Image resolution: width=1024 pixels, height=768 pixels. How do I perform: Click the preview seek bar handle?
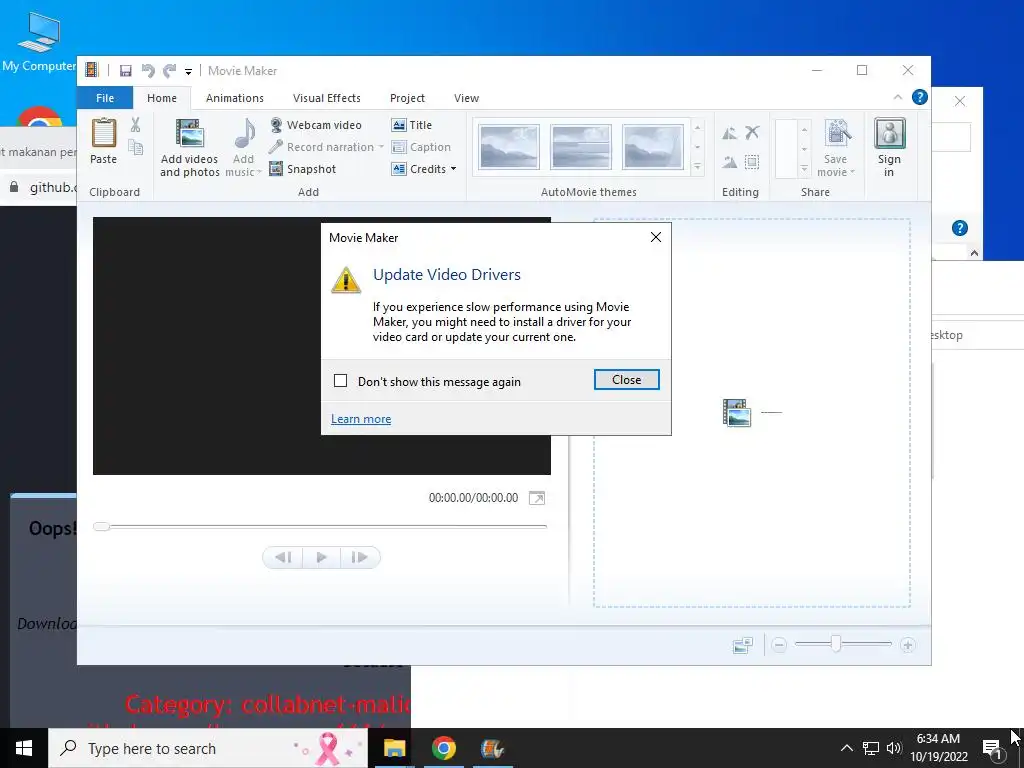[101, 526]
